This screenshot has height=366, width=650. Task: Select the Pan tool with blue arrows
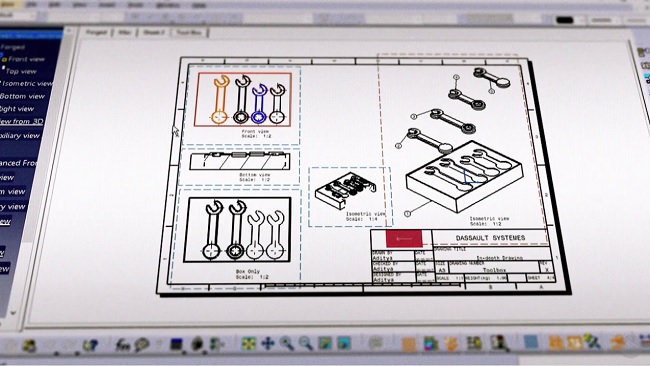[x=268, y=344]
